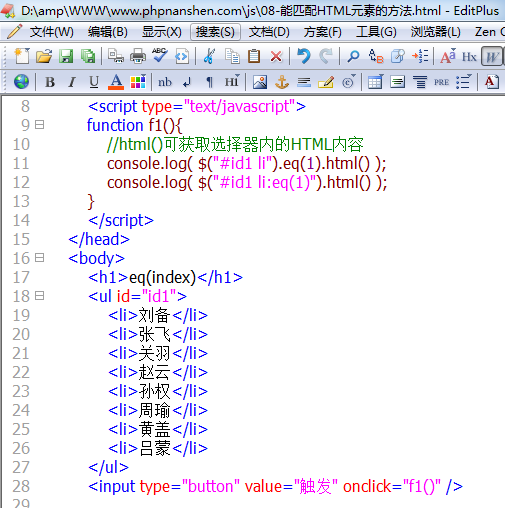Apply Italic HTML tag
Screen dimensions: 505x508
click(72, 82)
